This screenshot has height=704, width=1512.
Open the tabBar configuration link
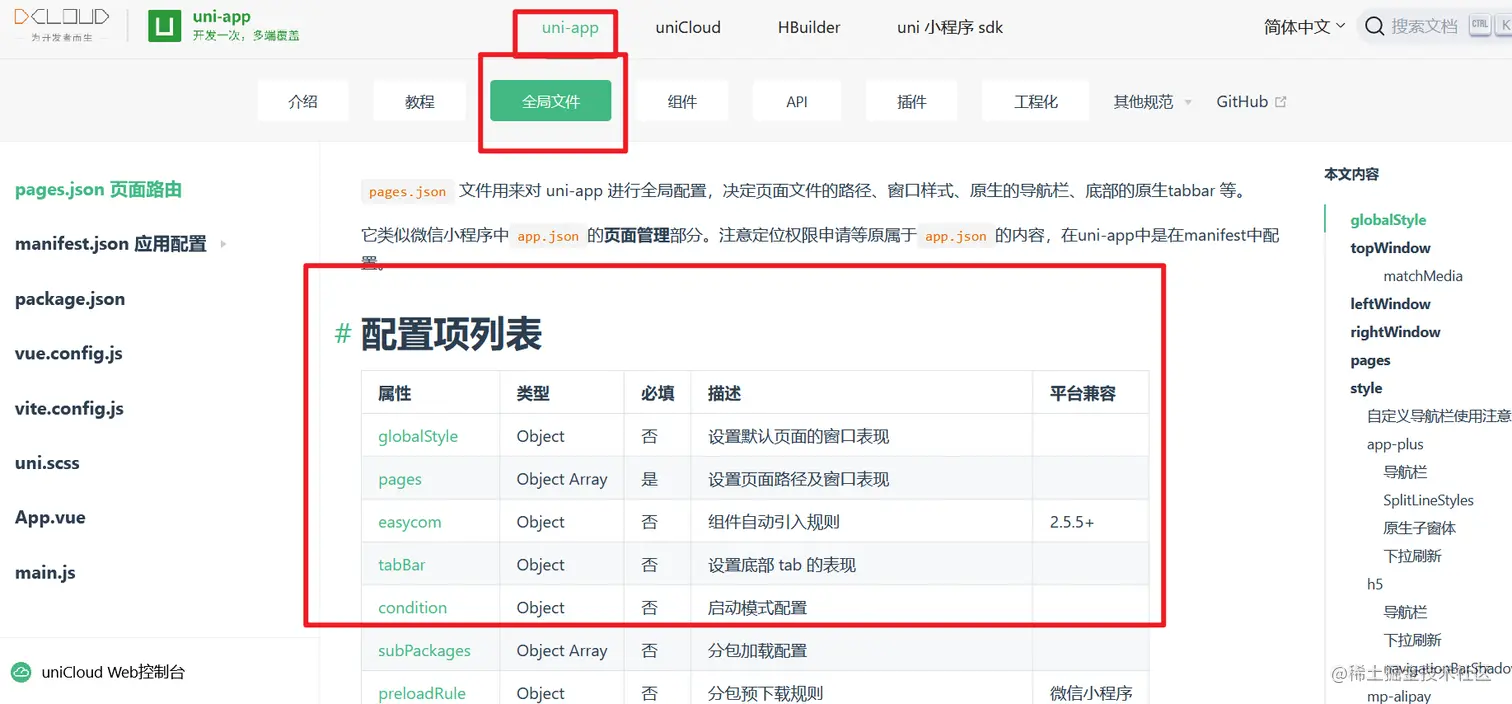(401, 564)
